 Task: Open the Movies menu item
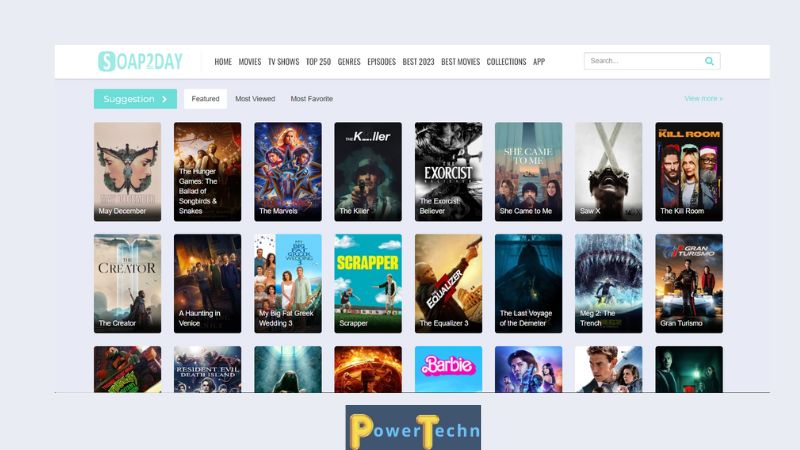click(x=250, y=62)
